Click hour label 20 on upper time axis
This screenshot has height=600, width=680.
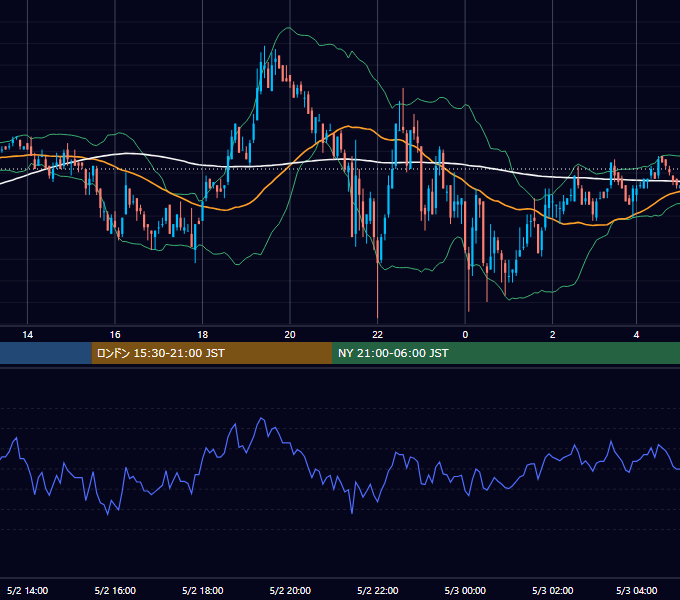[290, 335]
